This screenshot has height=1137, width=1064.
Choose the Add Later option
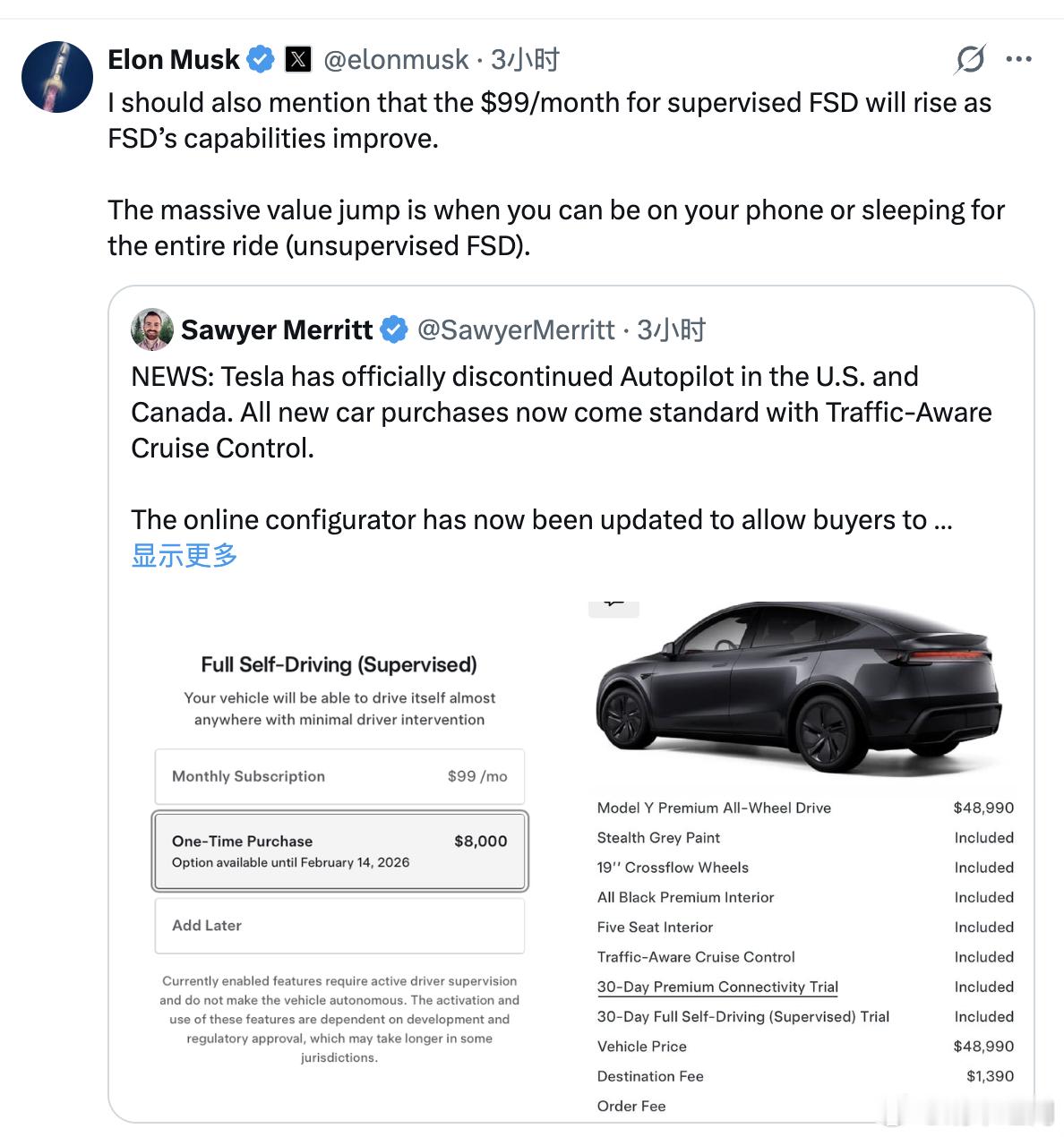tap(339, 926)
